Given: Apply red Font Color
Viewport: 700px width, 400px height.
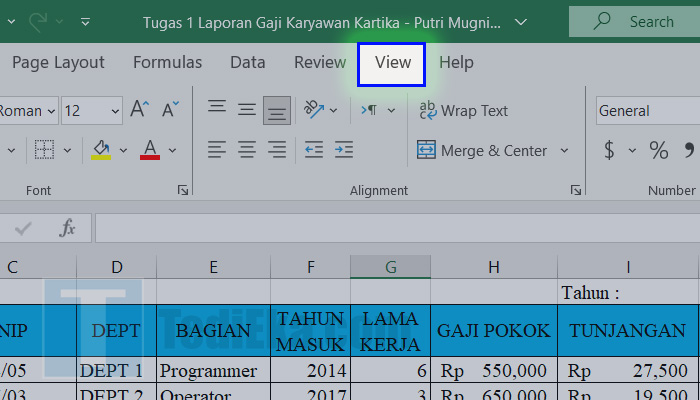Looking at the screenshot, I should 150,150.
